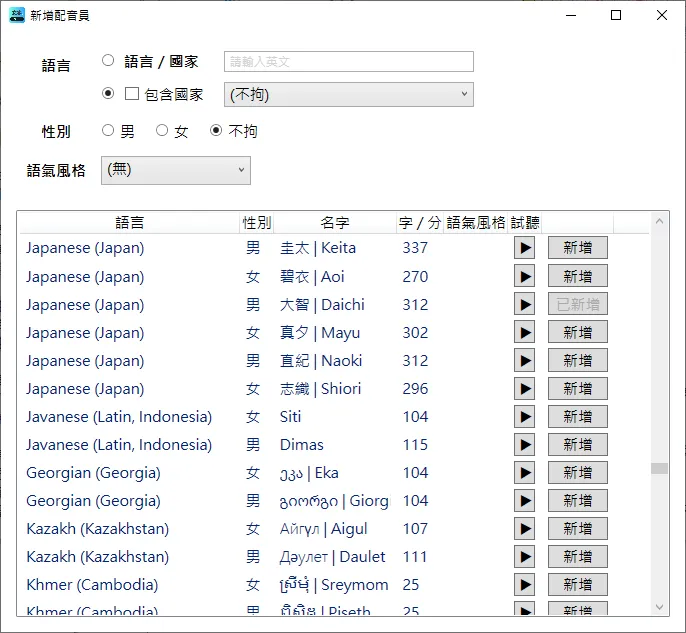This screenshot has width=686, height=633.
Task: Play voice sample for Keita
Action: (524, 248)
